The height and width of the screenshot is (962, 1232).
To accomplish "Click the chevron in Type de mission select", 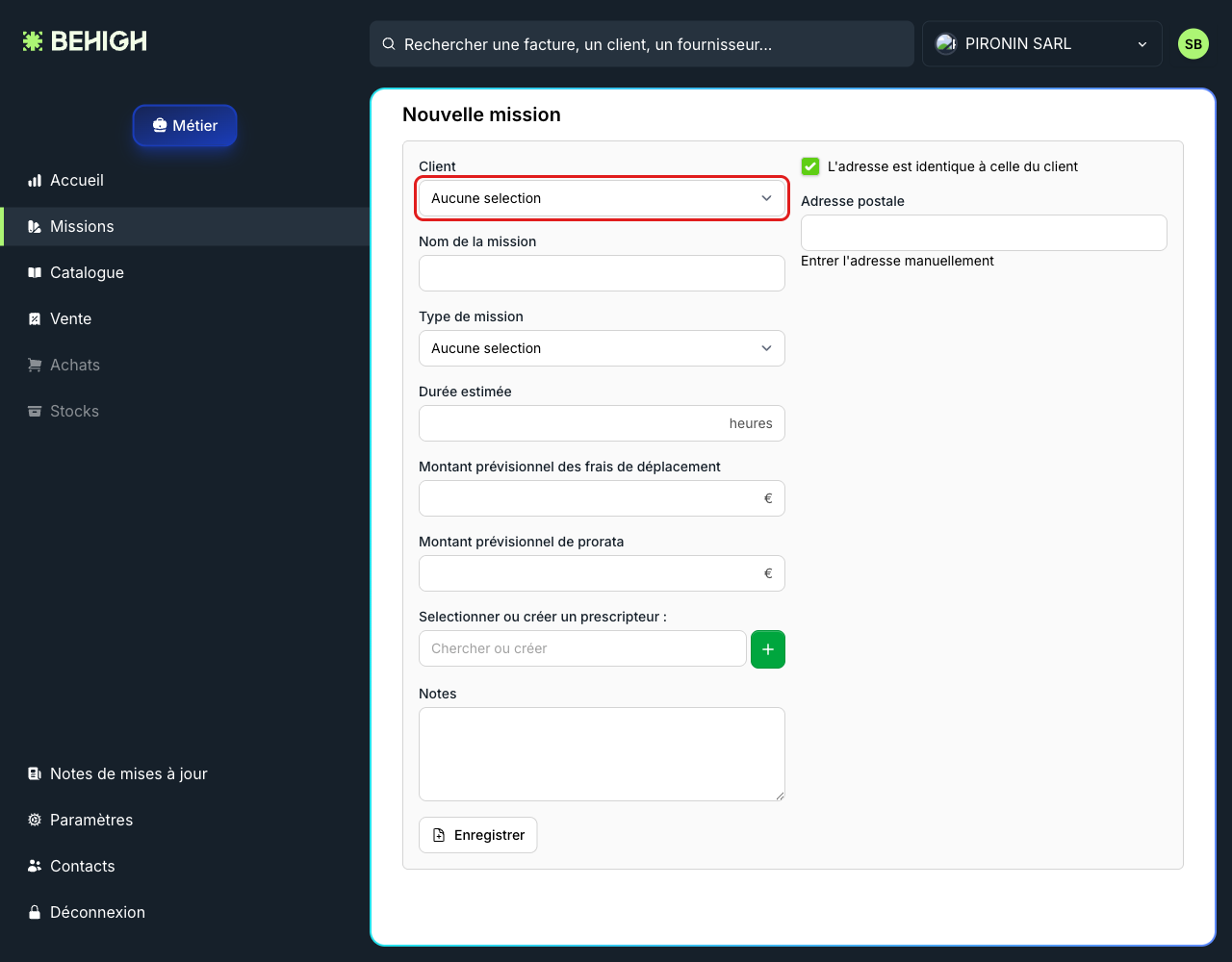I will coord(767,348).
